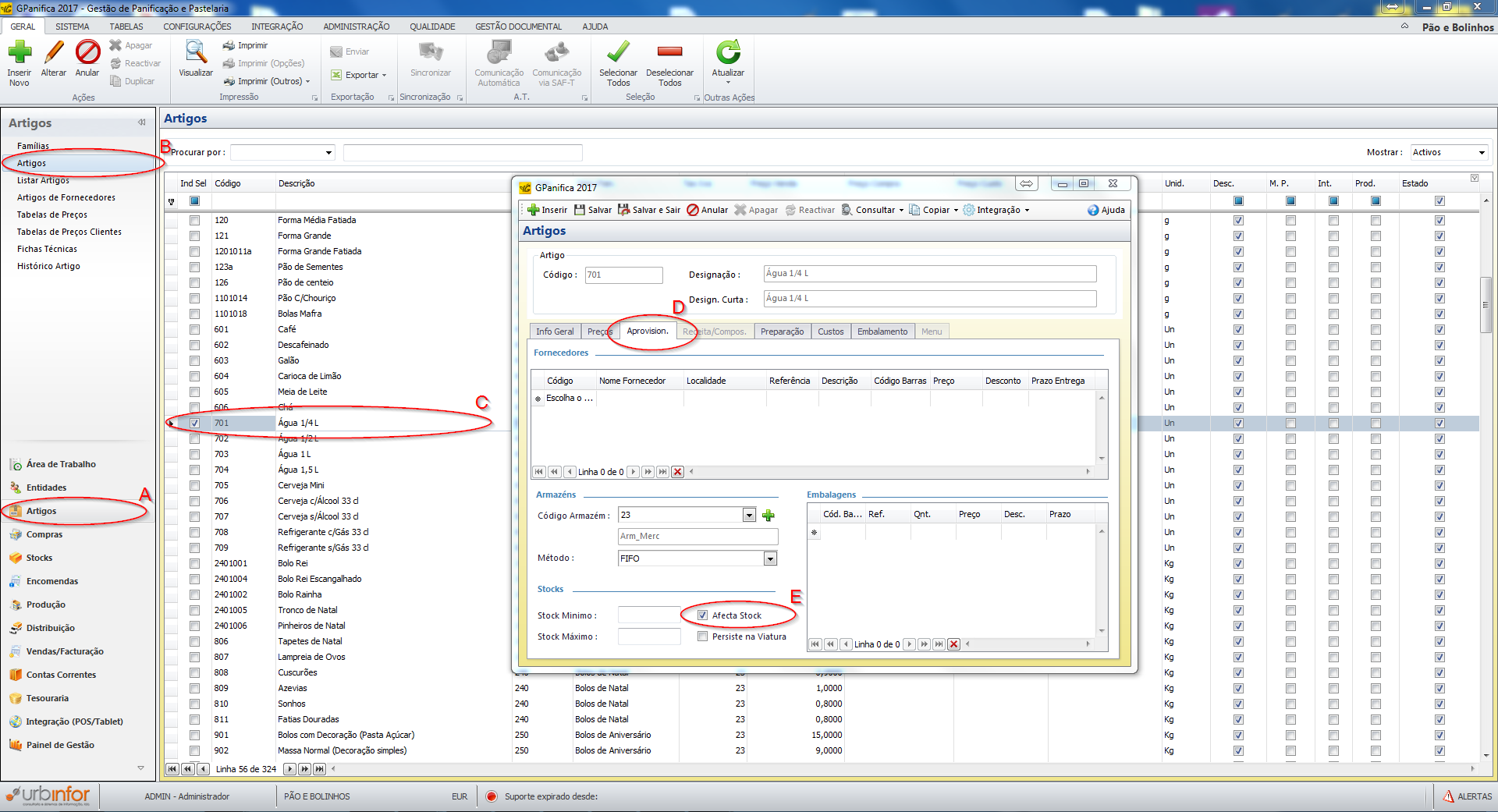Click the Atualizar refresh icon
Image resolution: width=1498 pixels, height=812 pixels.
click(x=728, y=53)
